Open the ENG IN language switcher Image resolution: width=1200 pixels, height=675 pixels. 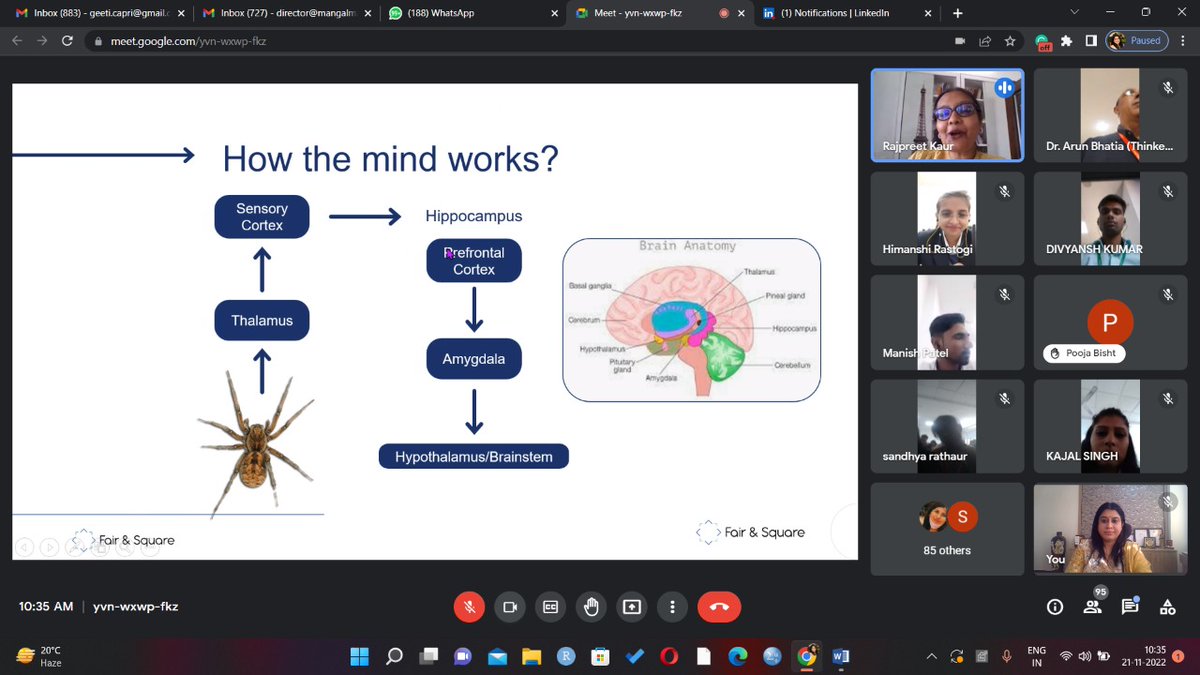point(1037,656)
